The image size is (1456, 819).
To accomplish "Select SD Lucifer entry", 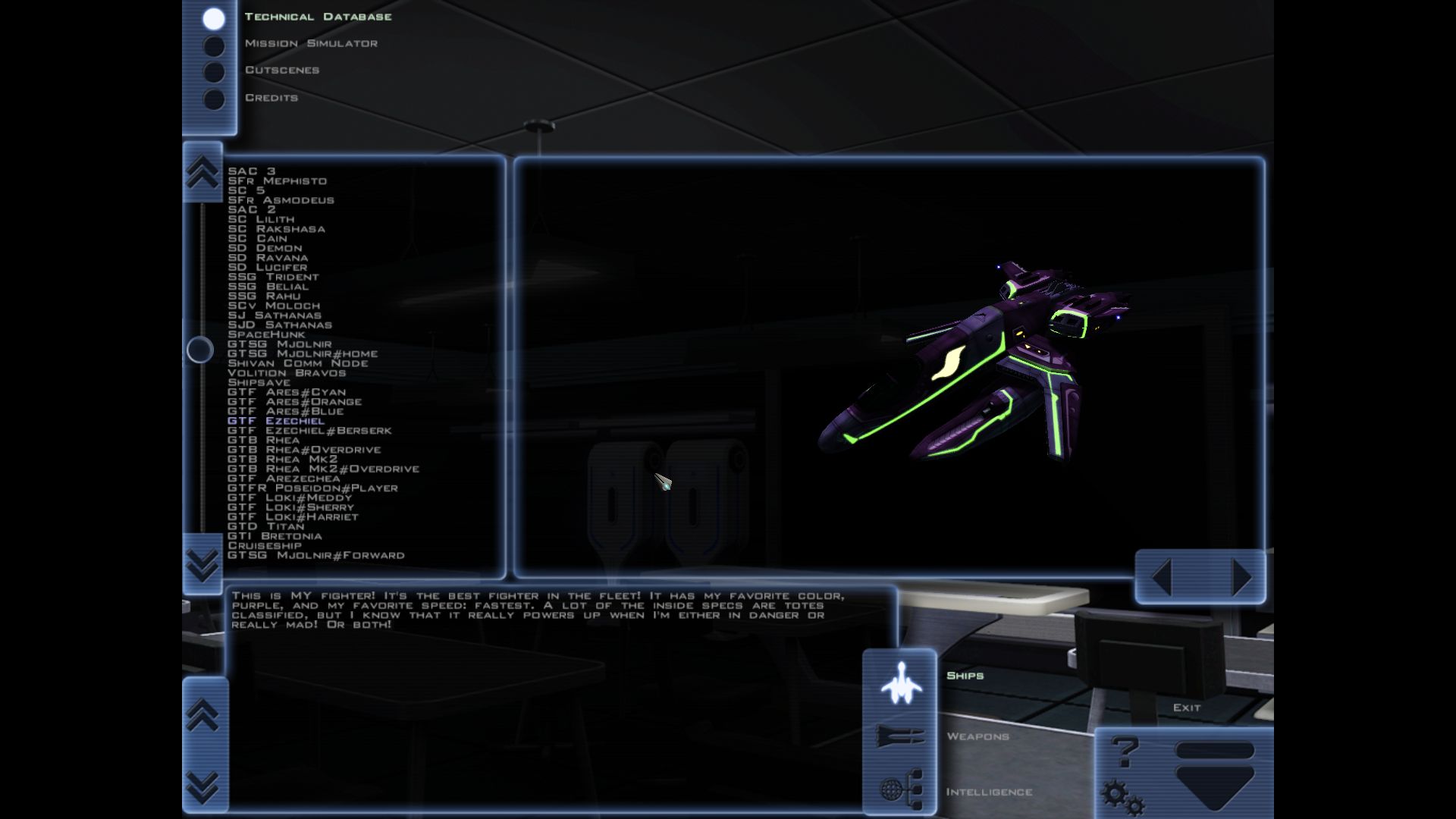I will point(268,268).
